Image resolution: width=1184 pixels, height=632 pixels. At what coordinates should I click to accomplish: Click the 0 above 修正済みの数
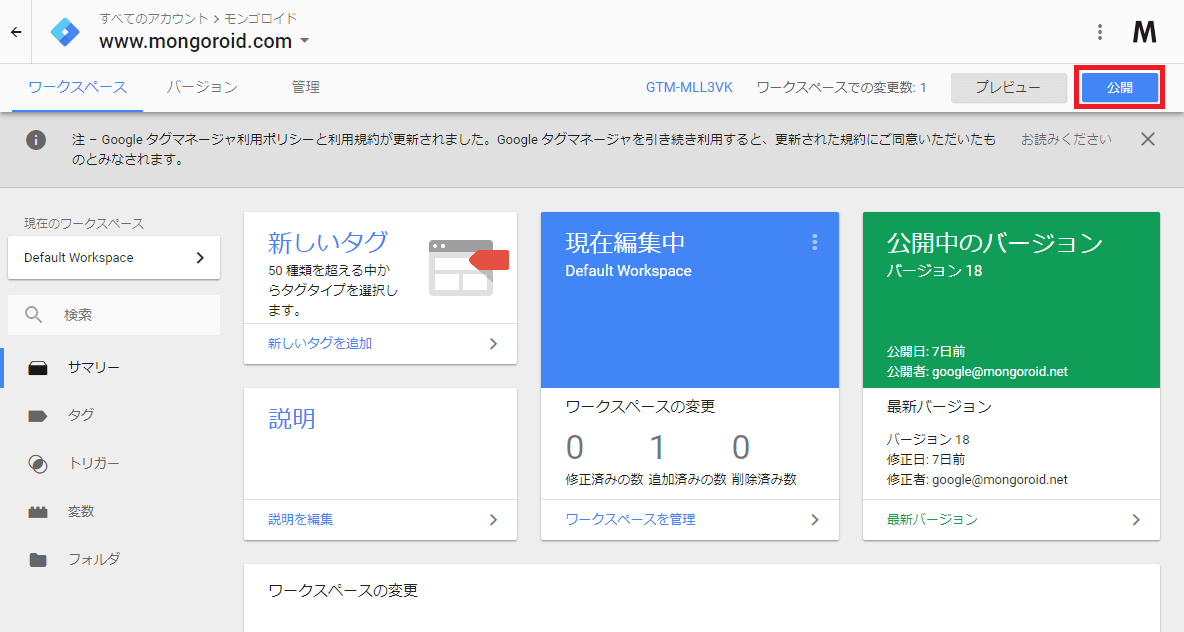tap(575, 448)
